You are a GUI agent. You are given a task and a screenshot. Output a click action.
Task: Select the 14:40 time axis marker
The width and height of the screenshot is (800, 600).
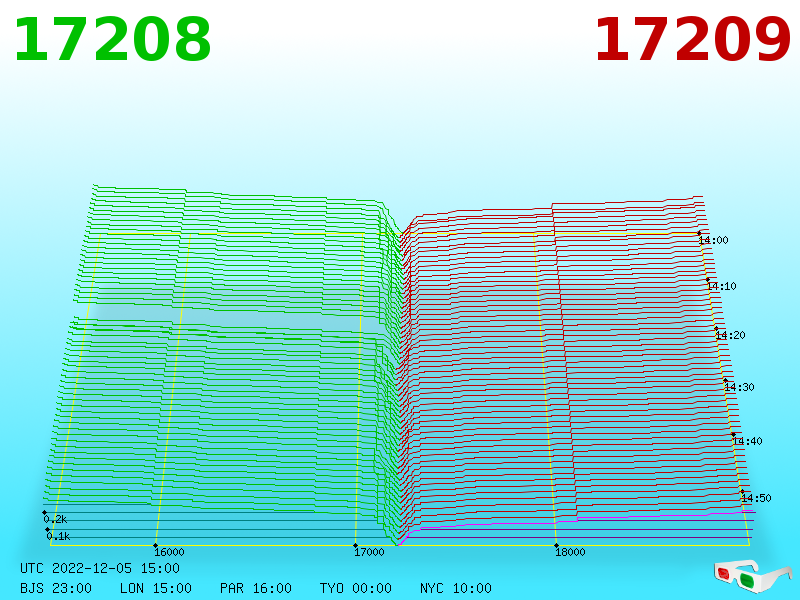(747, 441)
